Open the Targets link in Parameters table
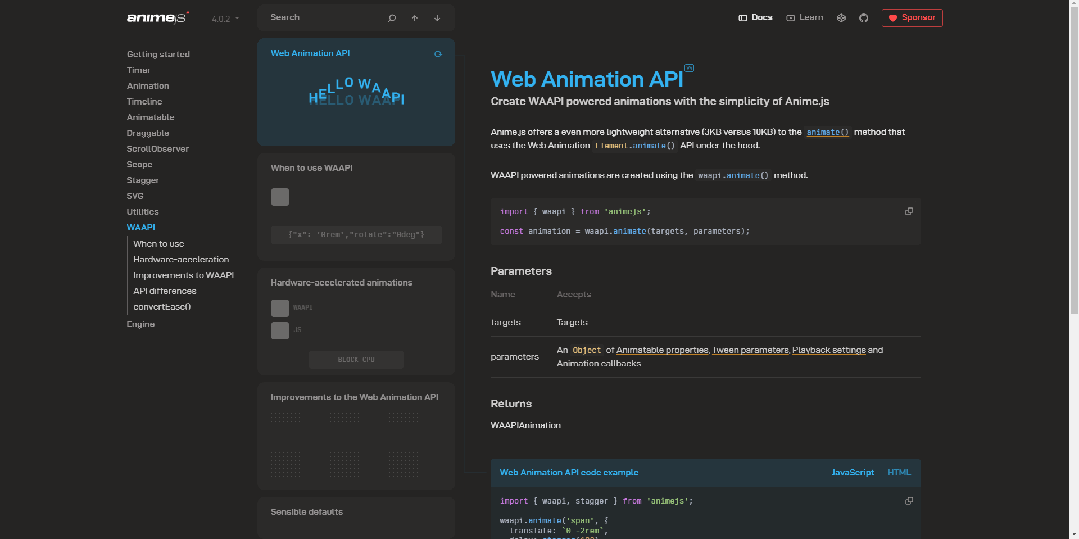The width and height of the screenshot is (1079, 539). point(572,322)
